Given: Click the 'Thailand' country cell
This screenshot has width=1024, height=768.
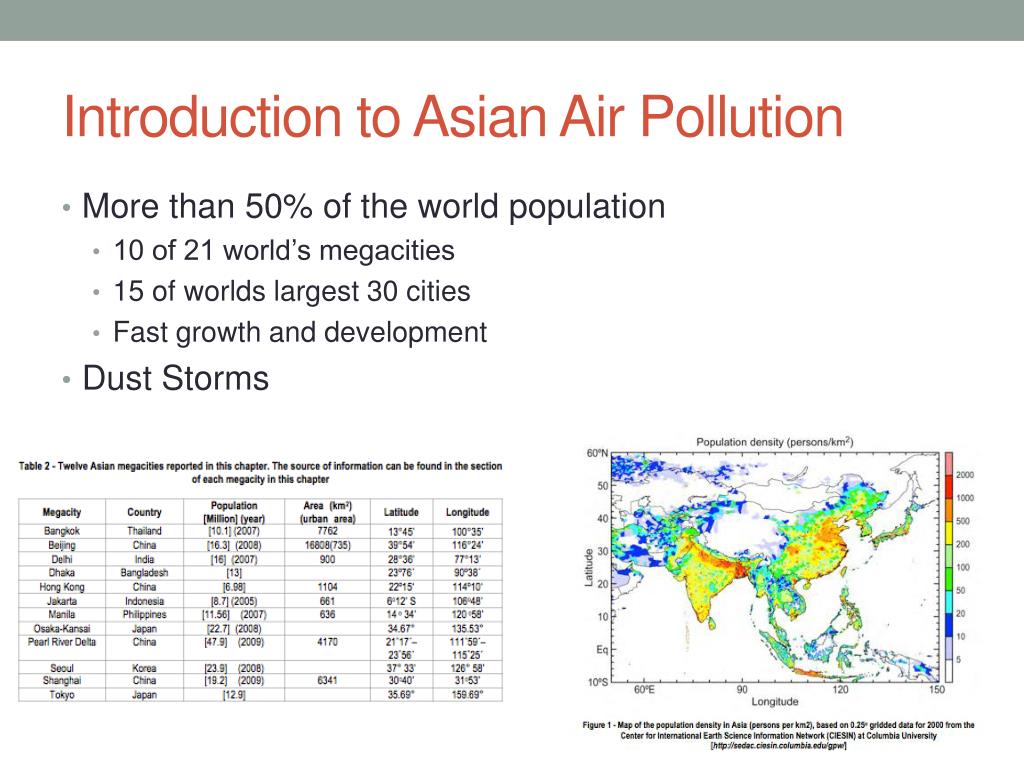Looking at the screenshot, I should point(144,531).
